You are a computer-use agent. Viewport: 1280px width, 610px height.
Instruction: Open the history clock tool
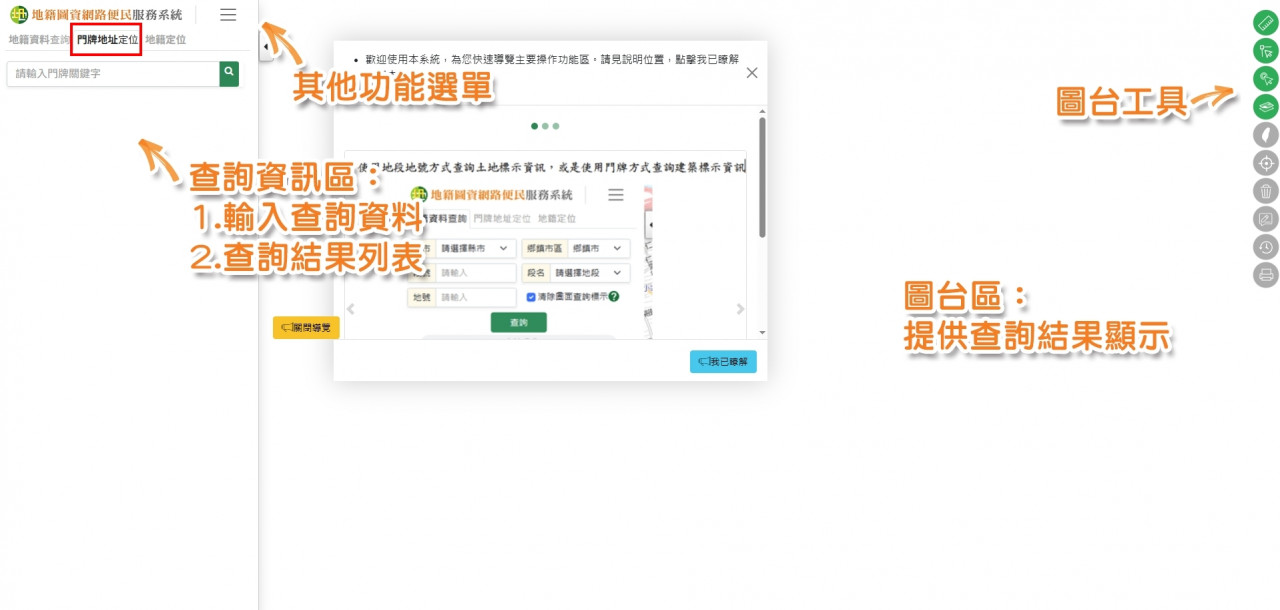pos(1266,247)
